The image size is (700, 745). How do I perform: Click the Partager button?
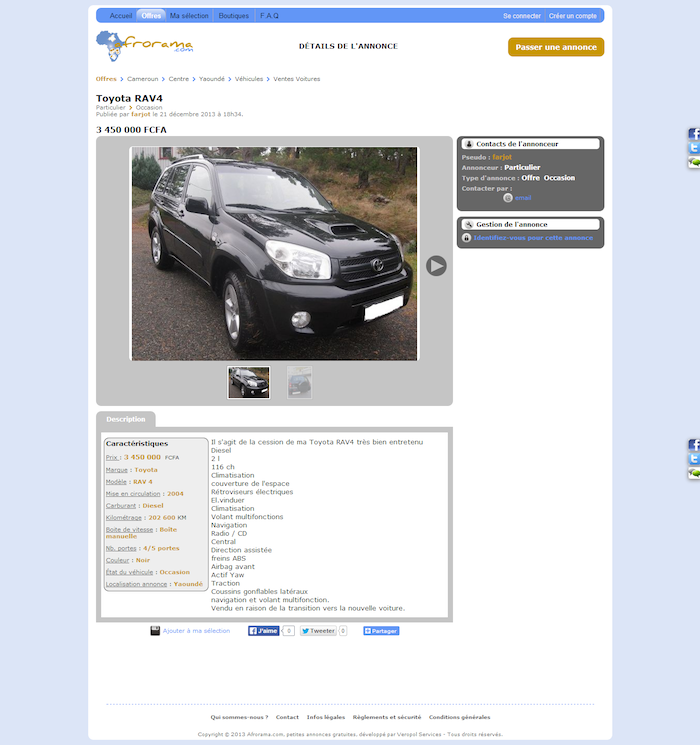tap(381, 630)
